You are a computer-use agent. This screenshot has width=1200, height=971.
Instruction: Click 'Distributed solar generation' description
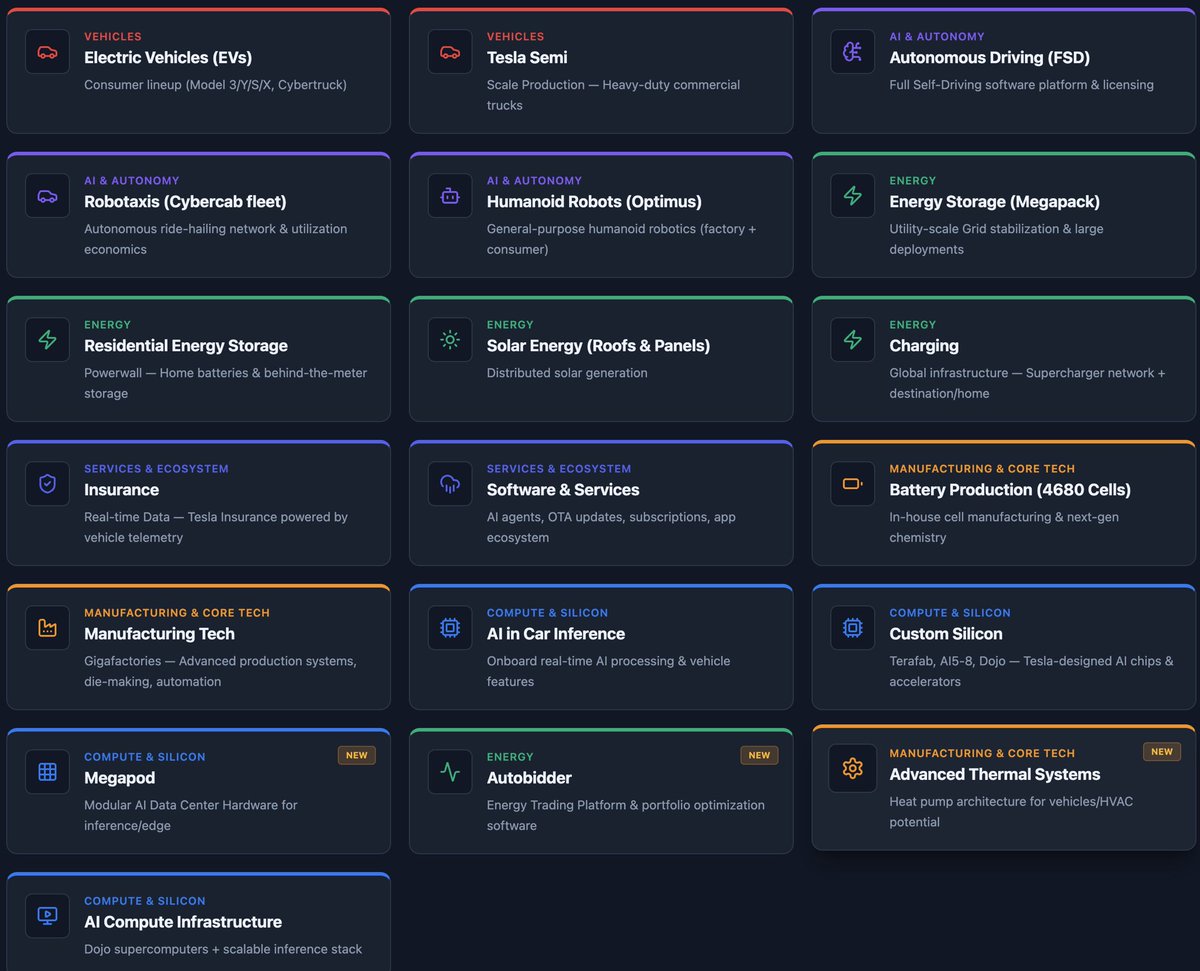[x=567, y=373]
